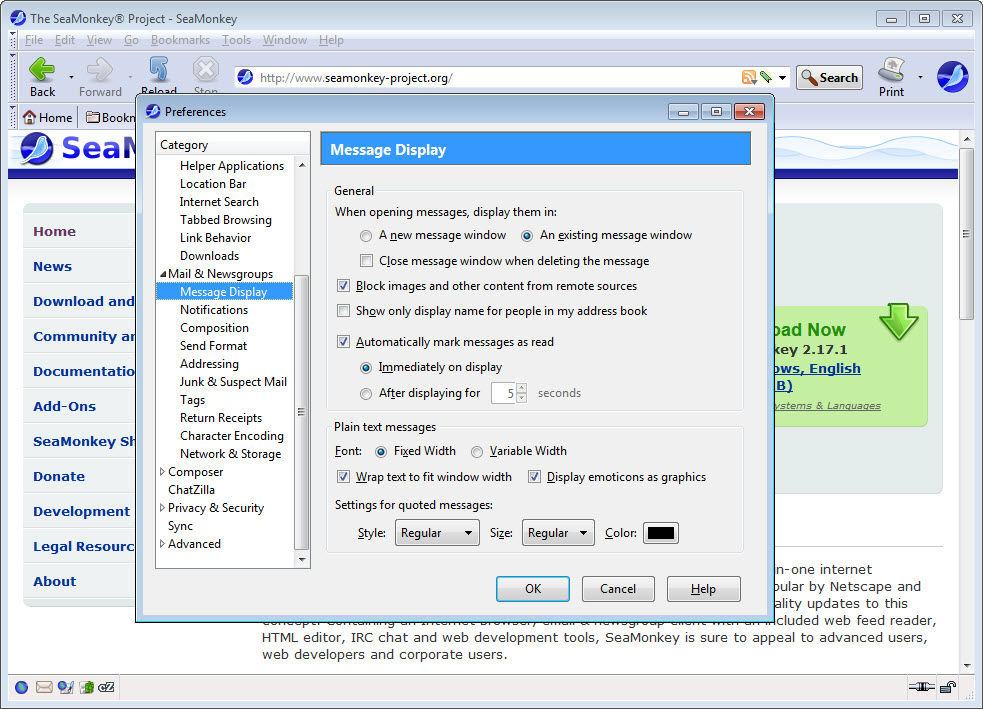This screenshot has width=983, height=709.
Task: Click the green Back arrow icon
Action: tap(42, 70)
